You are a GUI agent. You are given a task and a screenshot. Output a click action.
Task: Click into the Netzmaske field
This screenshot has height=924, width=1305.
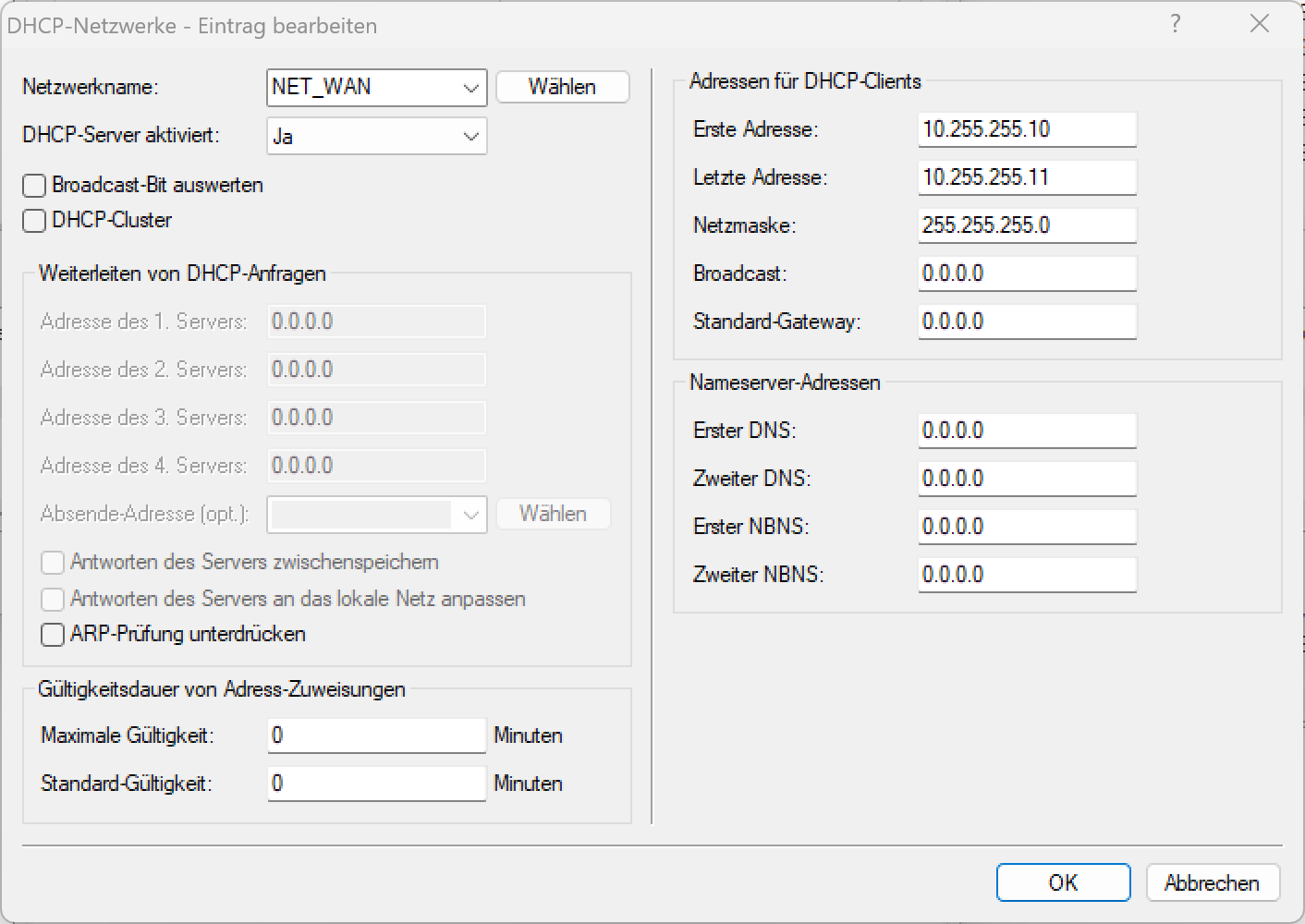(x=1026, y=225)
